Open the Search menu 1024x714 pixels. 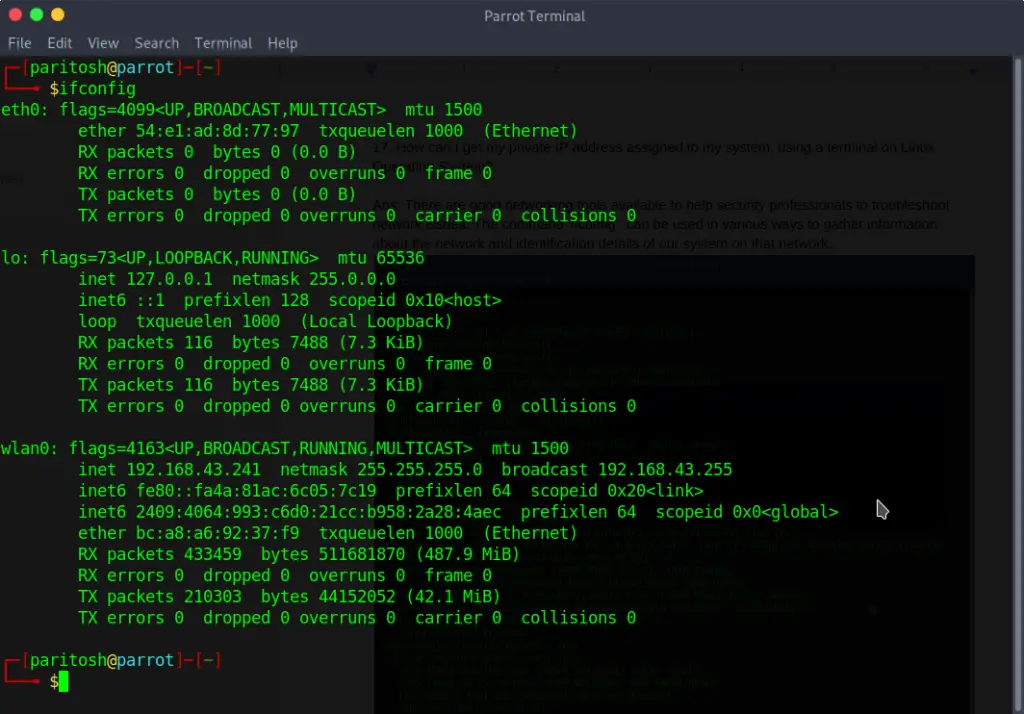pyautogui.click(x=157, y=43)
